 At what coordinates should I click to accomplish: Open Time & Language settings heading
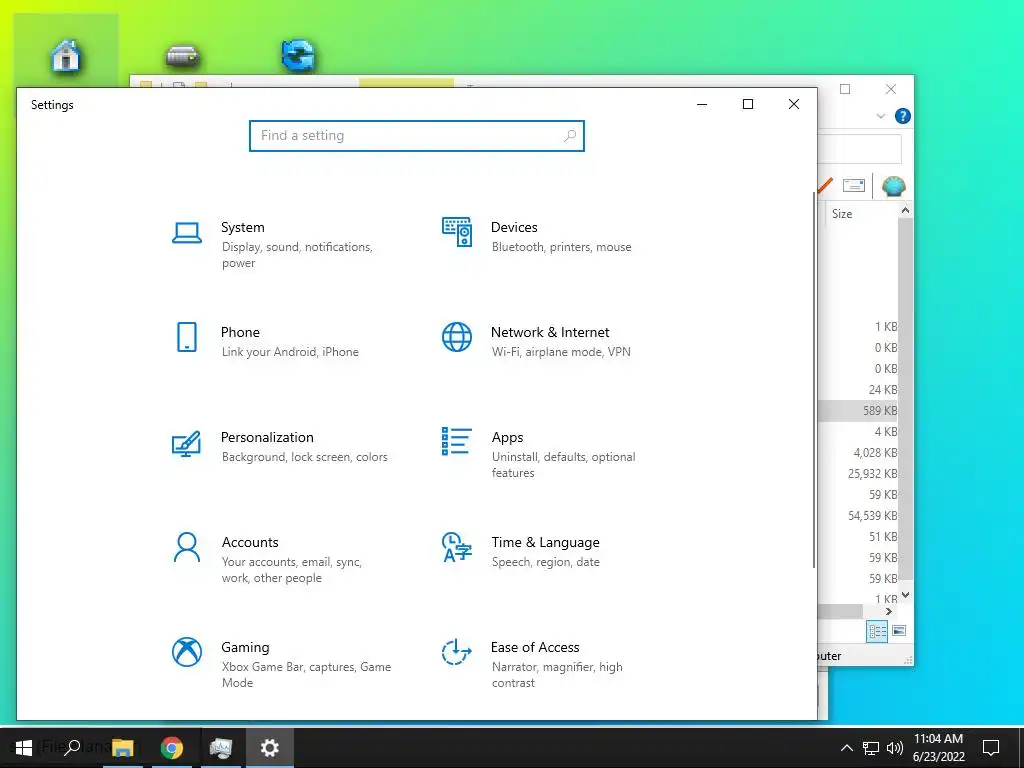click(x=545, y=543)
